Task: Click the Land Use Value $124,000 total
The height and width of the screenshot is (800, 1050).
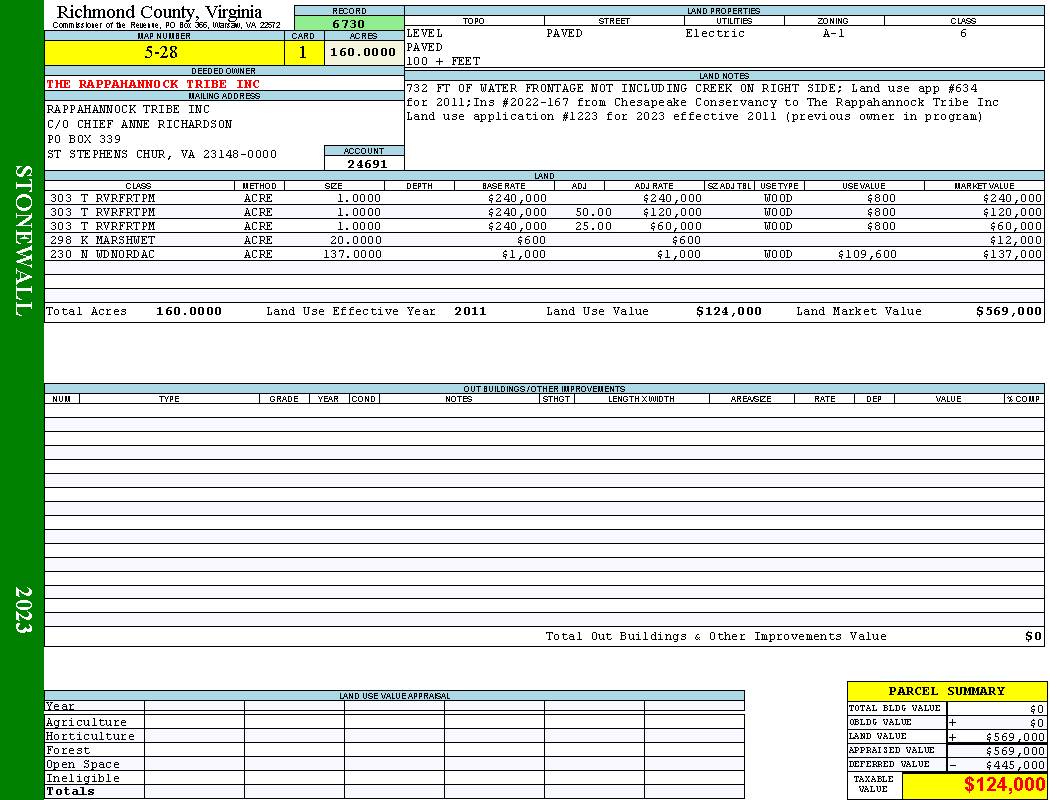Action: coord(729,311)
